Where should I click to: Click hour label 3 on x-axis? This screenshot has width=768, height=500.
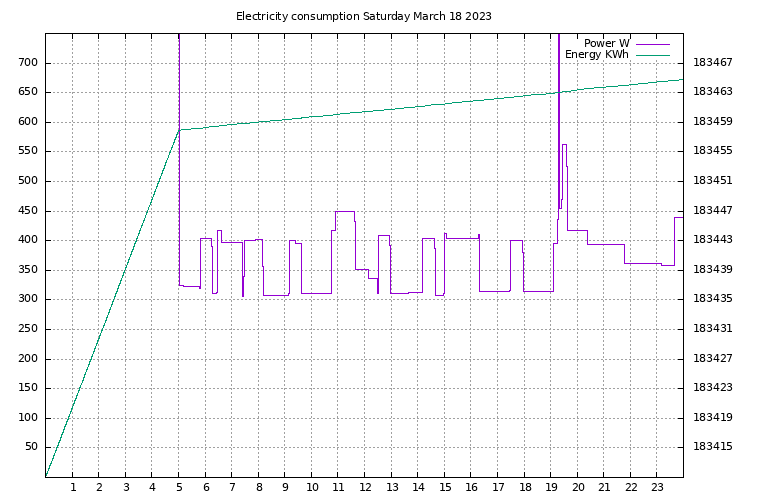click(126, 487)
